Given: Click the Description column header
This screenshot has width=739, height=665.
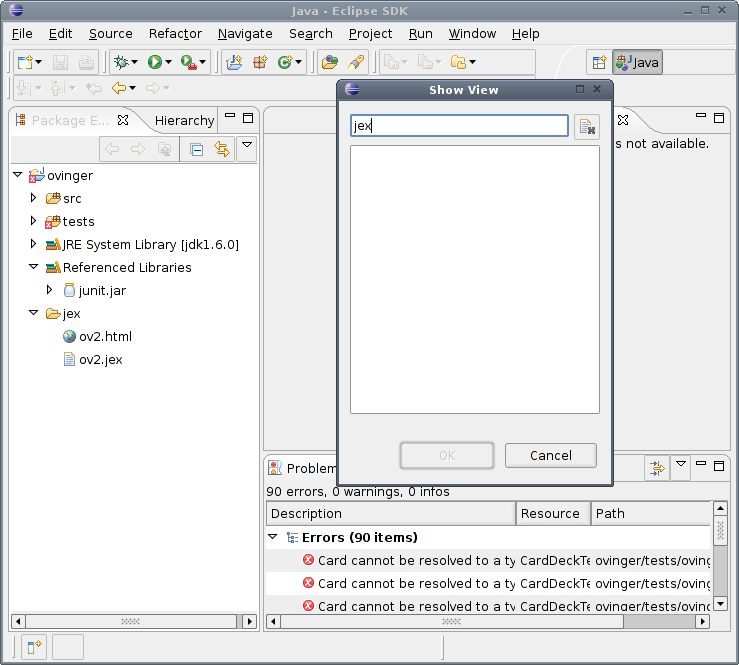Looking at the screenshot, I should (391, 513).
